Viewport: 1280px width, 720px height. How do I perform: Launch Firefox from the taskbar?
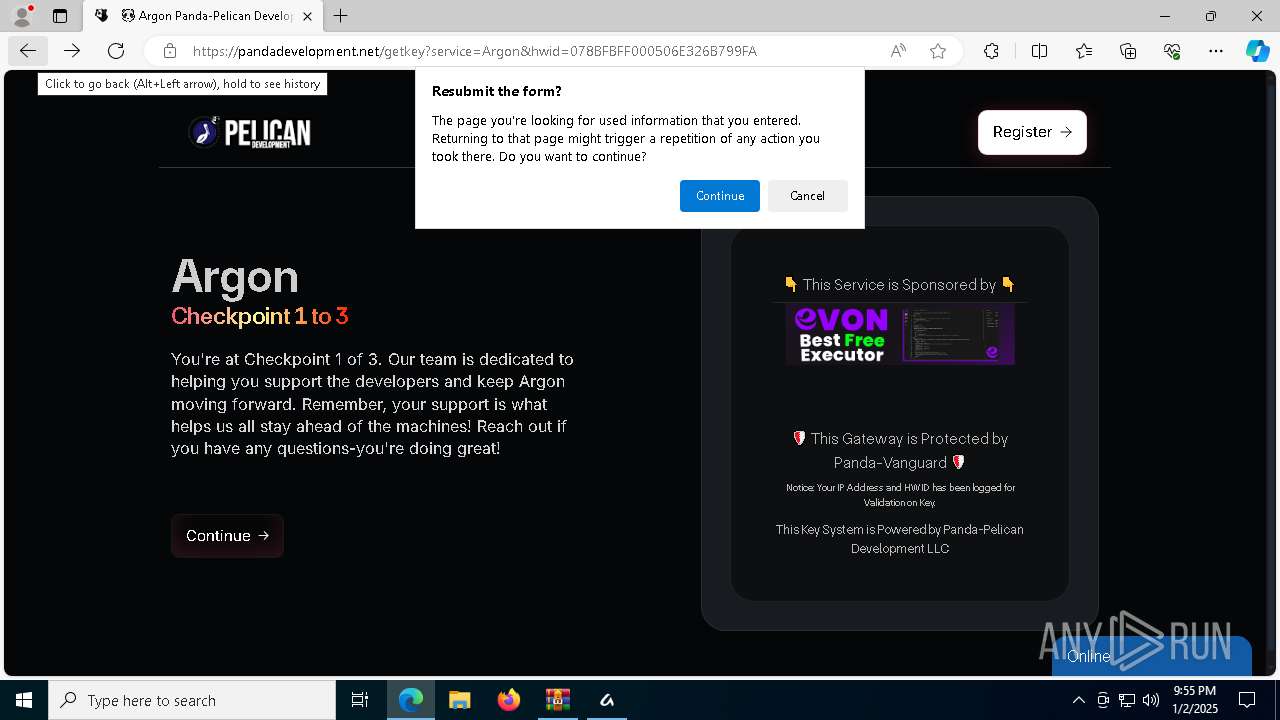click(508, 700)
